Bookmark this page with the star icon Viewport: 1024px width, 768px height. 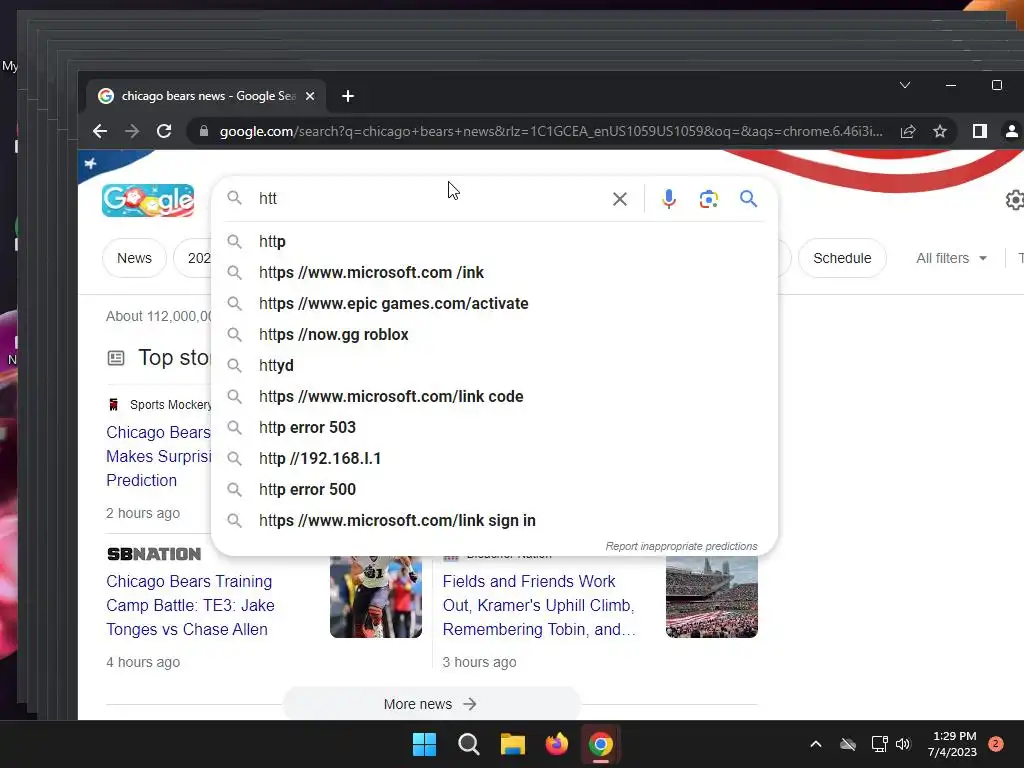[940, 131]
